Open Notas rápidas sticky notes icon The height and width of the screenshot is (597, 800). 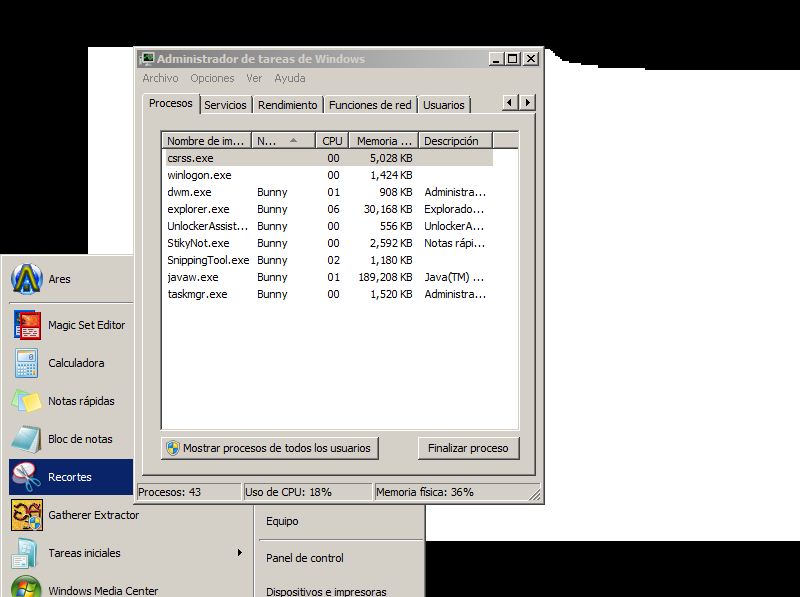tap(26, 401)
